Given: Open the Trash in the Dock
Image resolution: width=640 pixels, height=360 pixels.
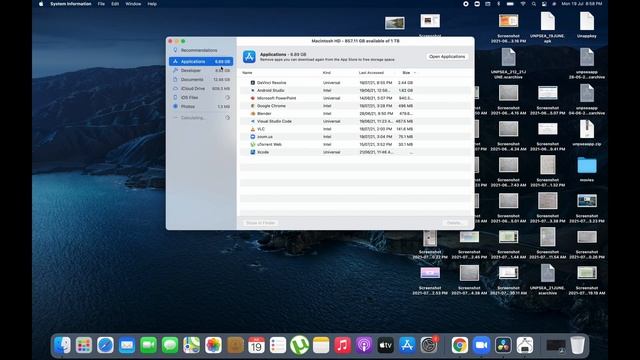Looking at the screenshot, I should 578,345.
